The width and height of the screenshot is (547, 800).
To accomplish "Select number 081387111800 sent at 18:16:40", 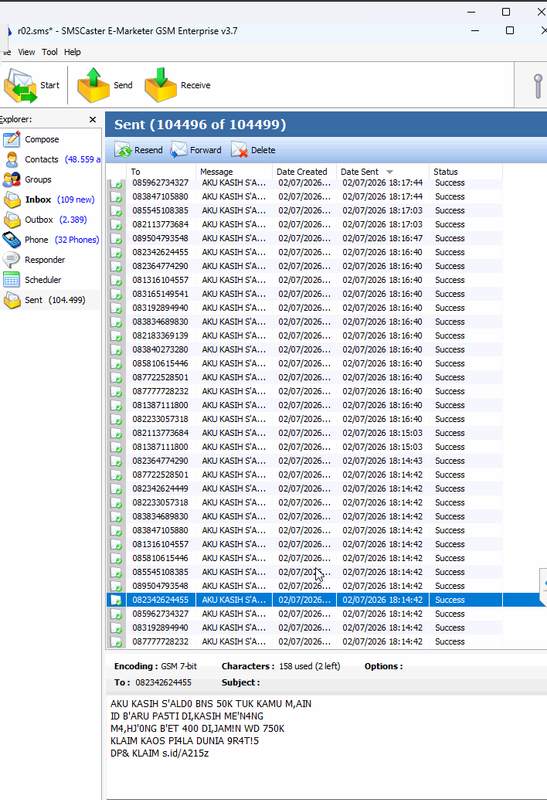I will tap(160, 405).
